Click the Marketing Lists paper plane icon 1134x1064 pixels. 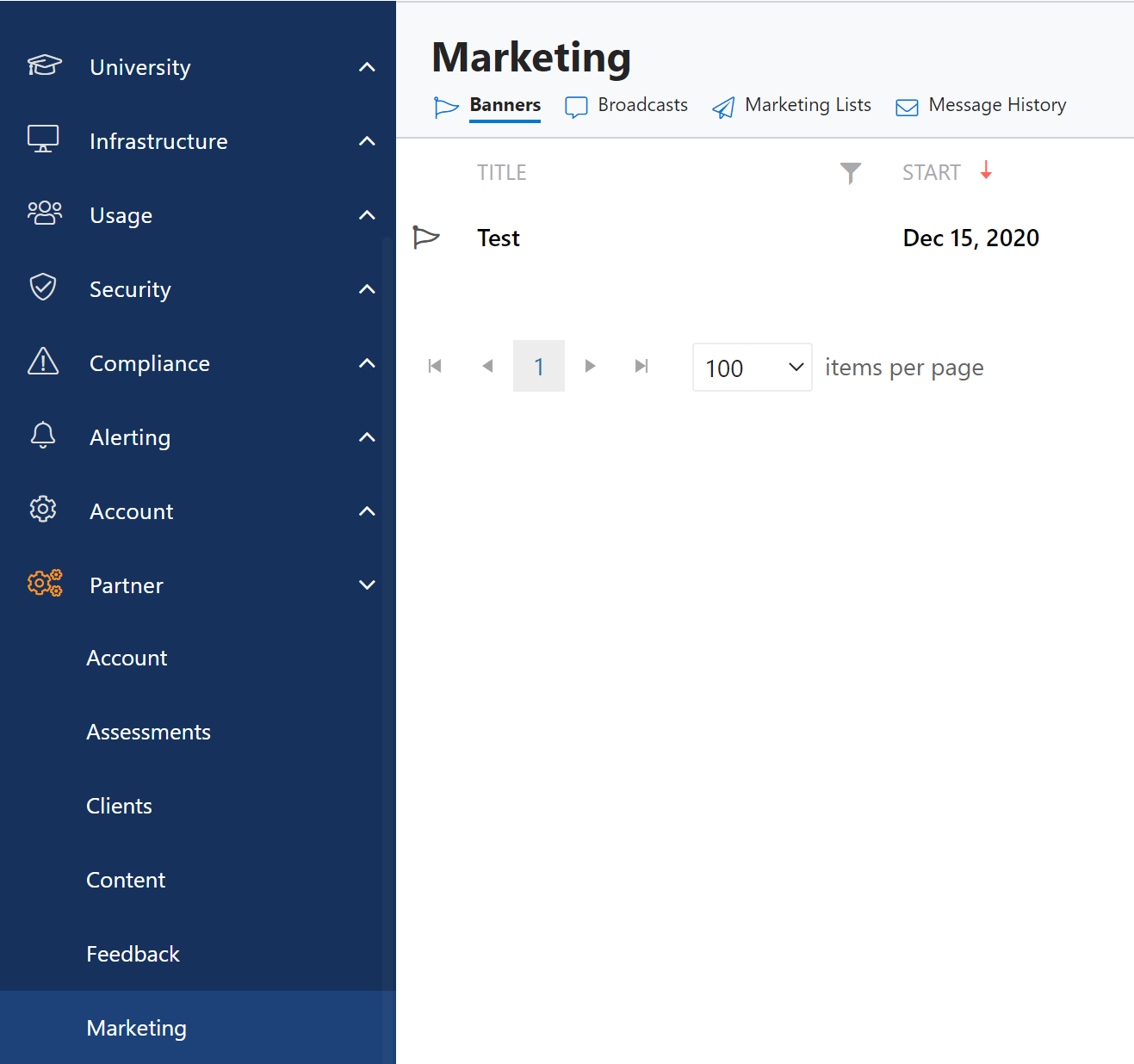(723, 107)
